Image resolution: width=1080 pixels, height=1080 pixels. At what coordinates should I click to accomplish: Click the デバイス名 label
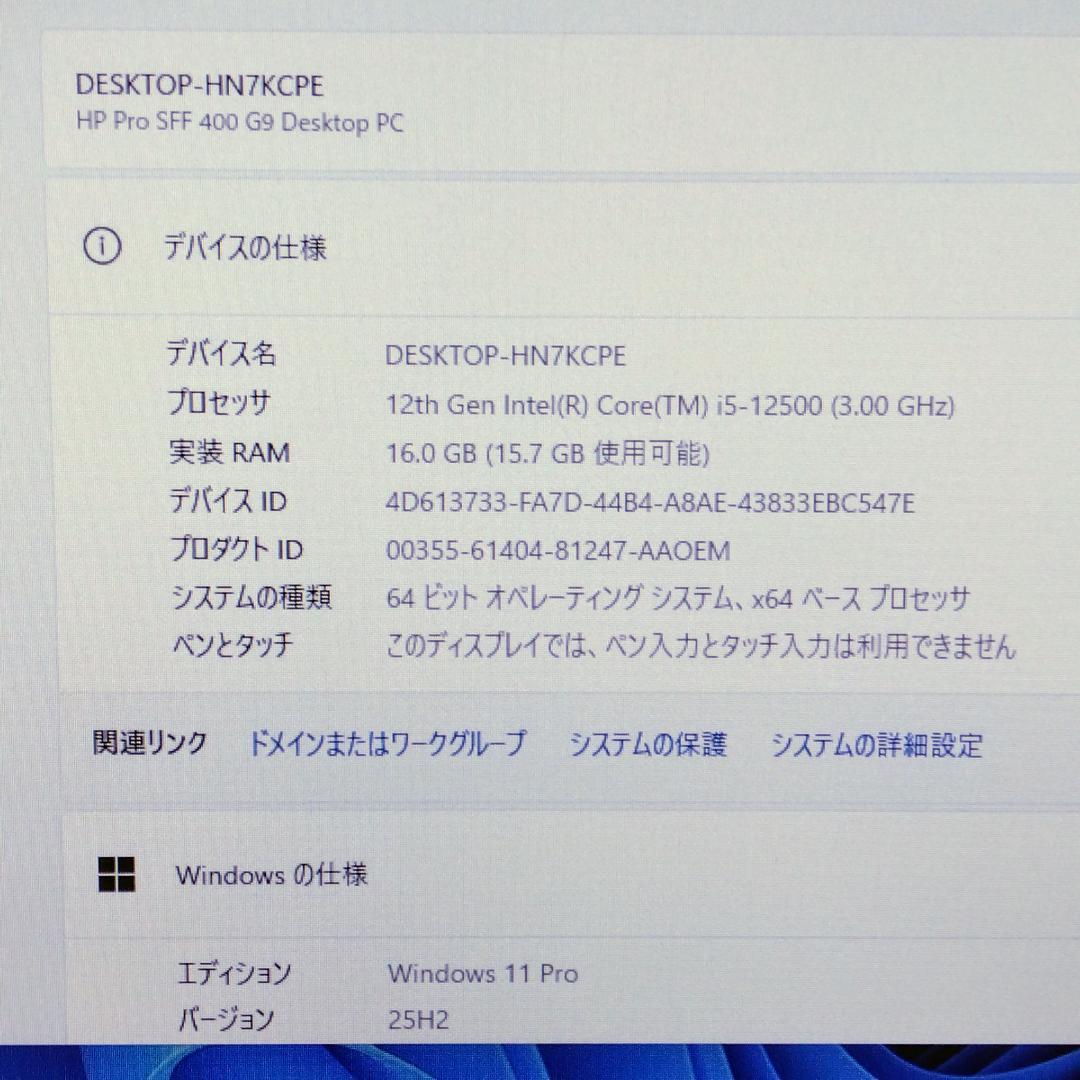(221, 353)
